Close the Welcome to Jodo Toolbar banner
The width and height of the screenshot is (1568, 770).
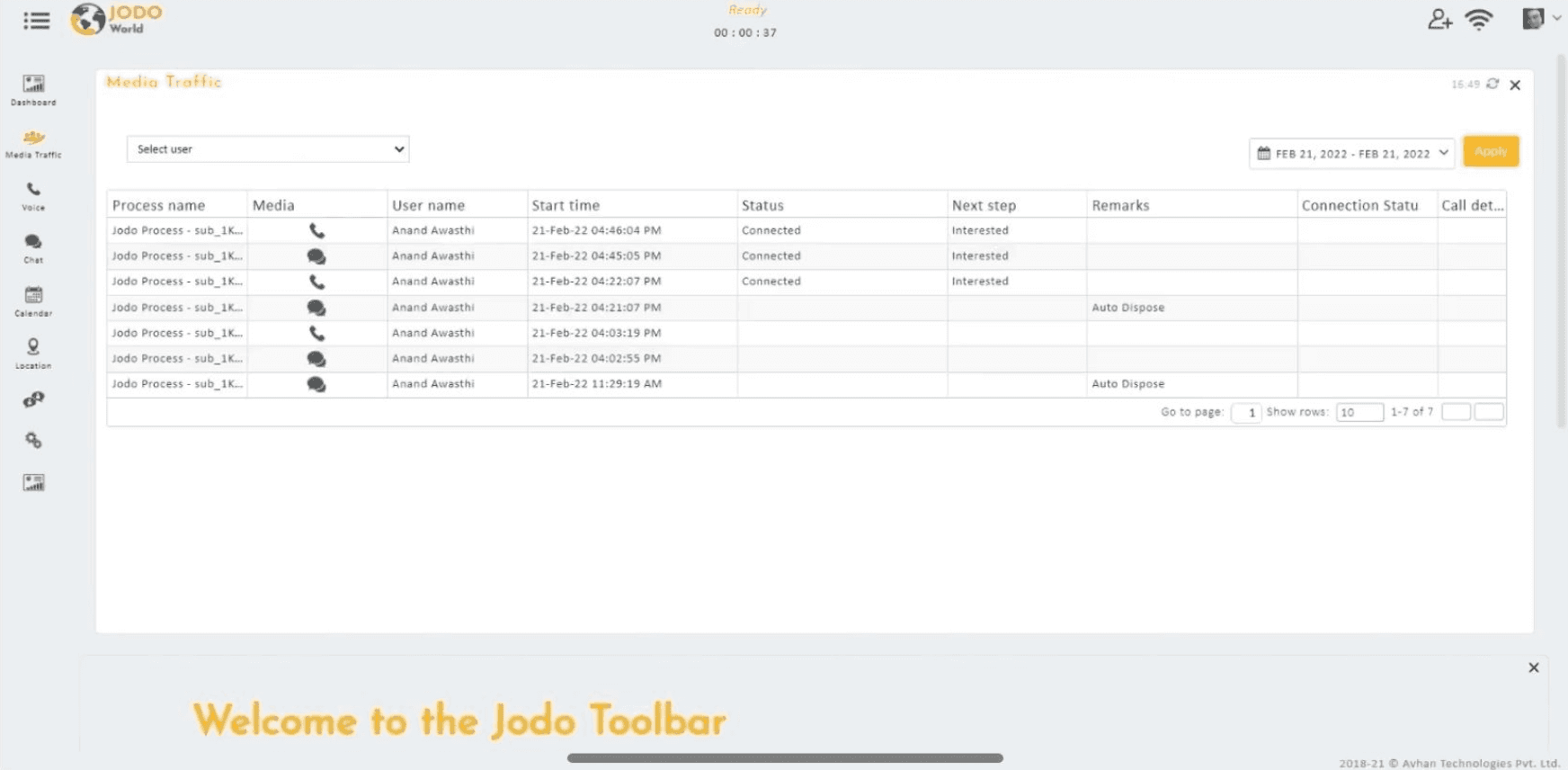[1534, 667]
